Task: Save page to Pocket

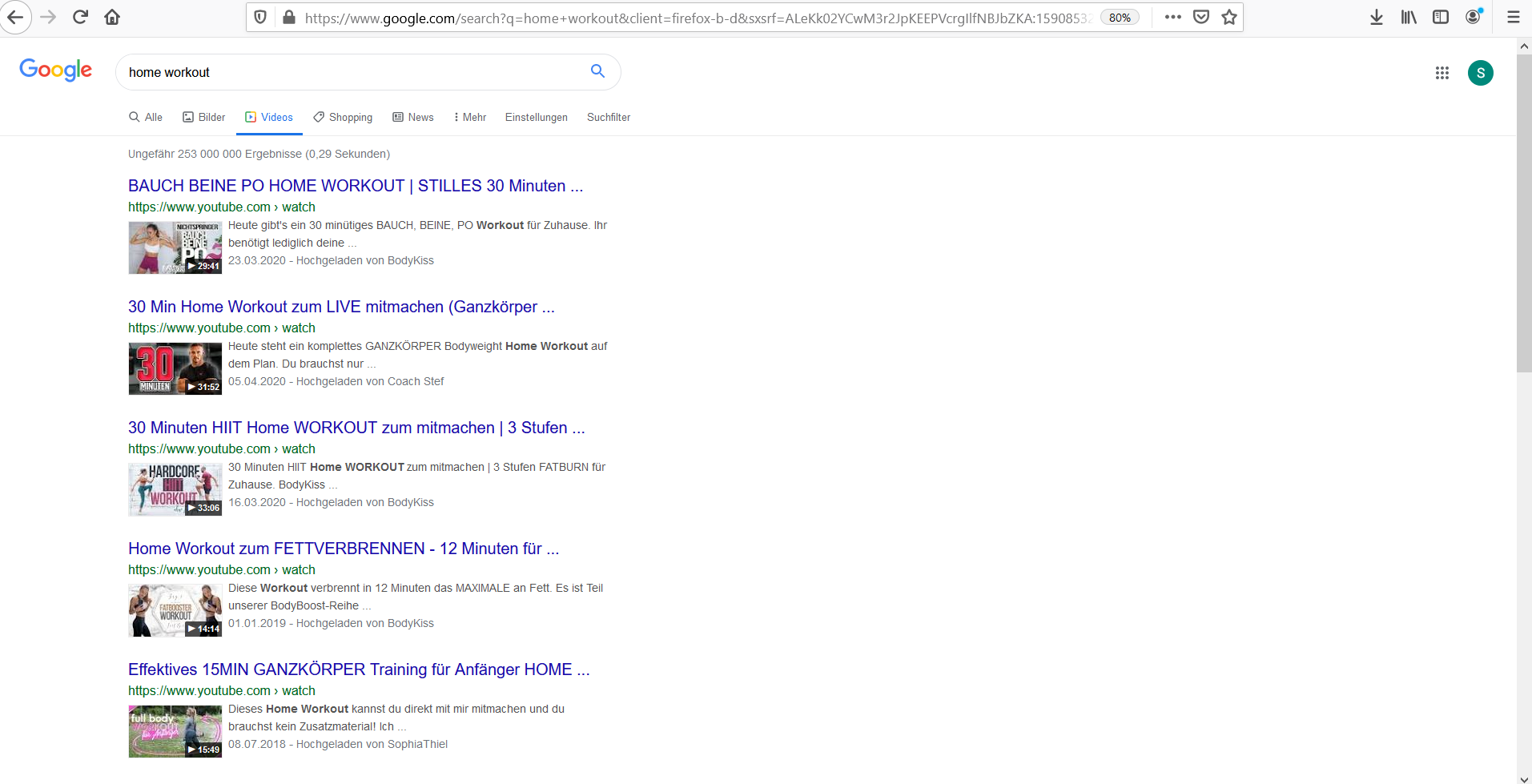Action: (1201, 17)
